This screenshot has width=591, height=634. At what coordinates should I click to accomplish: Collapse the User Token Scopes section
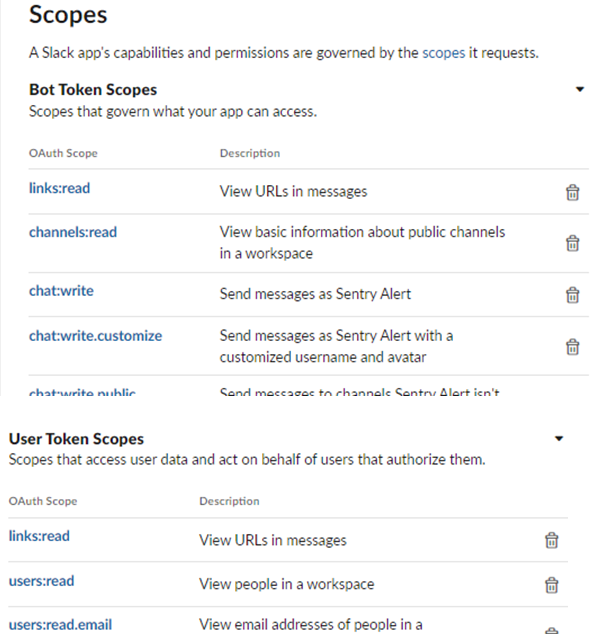(x=559, y=438)
